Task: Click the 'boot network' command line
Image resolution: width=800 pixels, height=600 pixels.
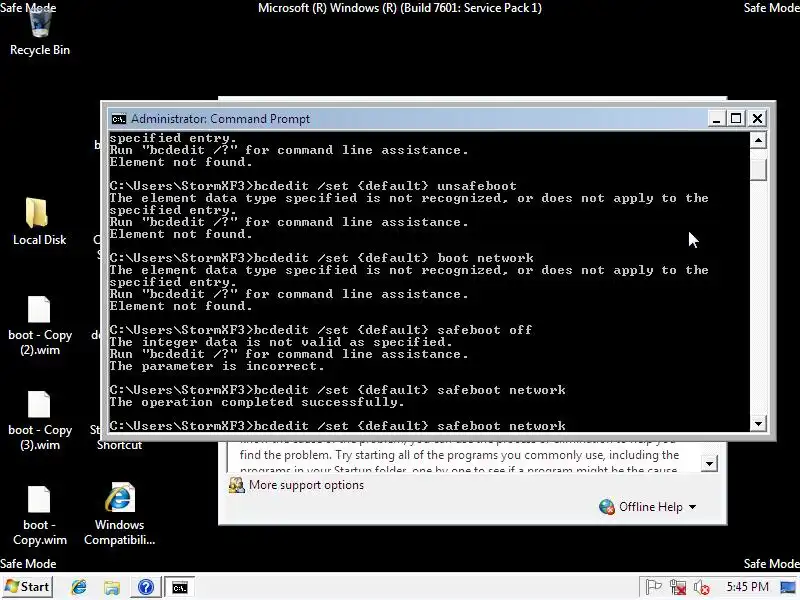Action: point(321,258)
